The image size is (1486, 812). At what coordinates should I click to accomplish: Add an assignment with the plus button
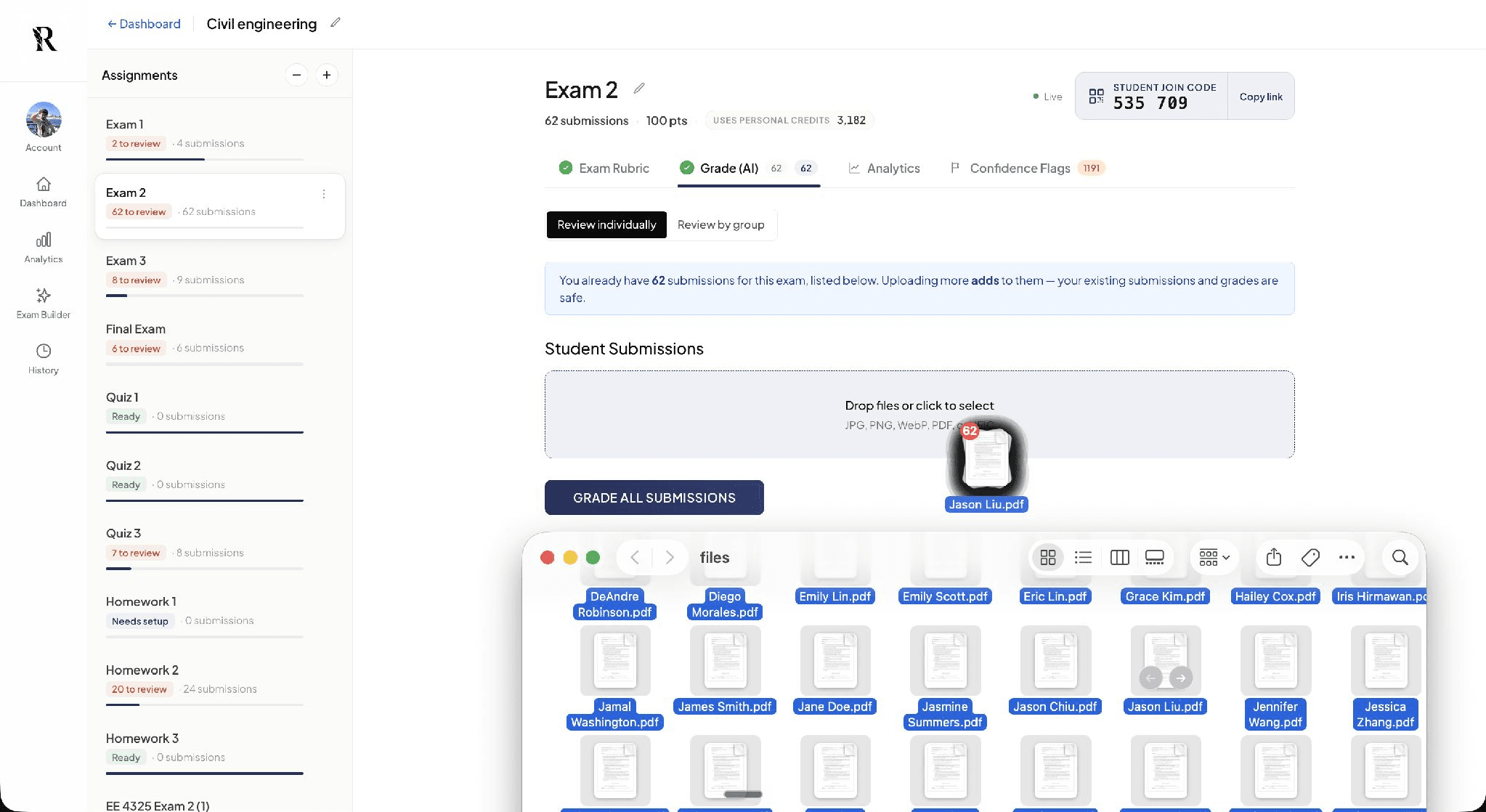pos(327,75)
